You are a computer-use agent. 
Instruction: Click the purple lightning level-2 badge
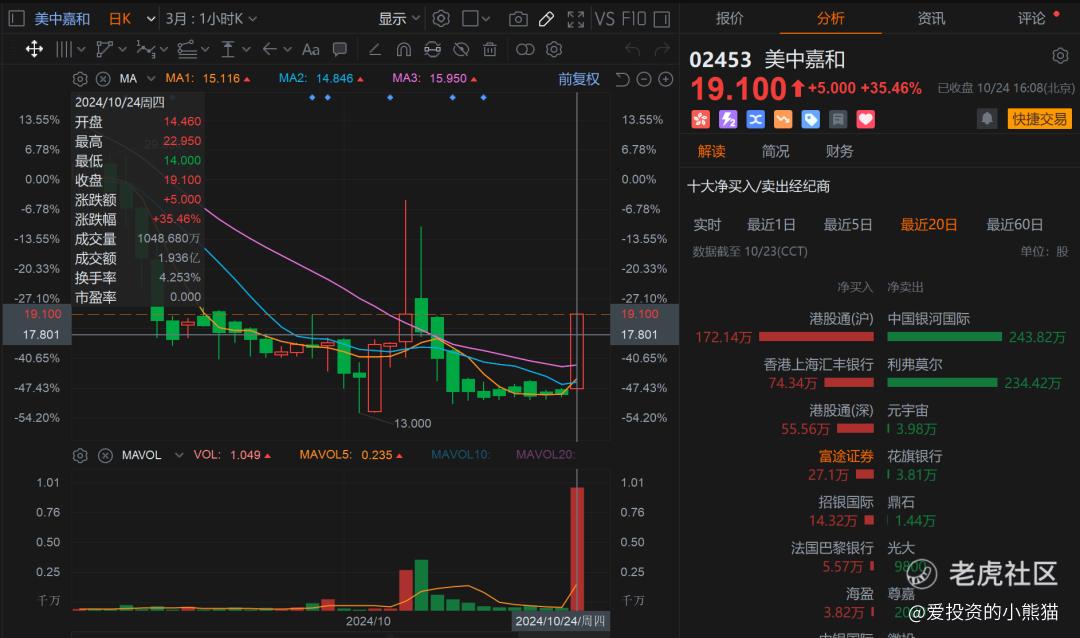click(x=728, y=119)
